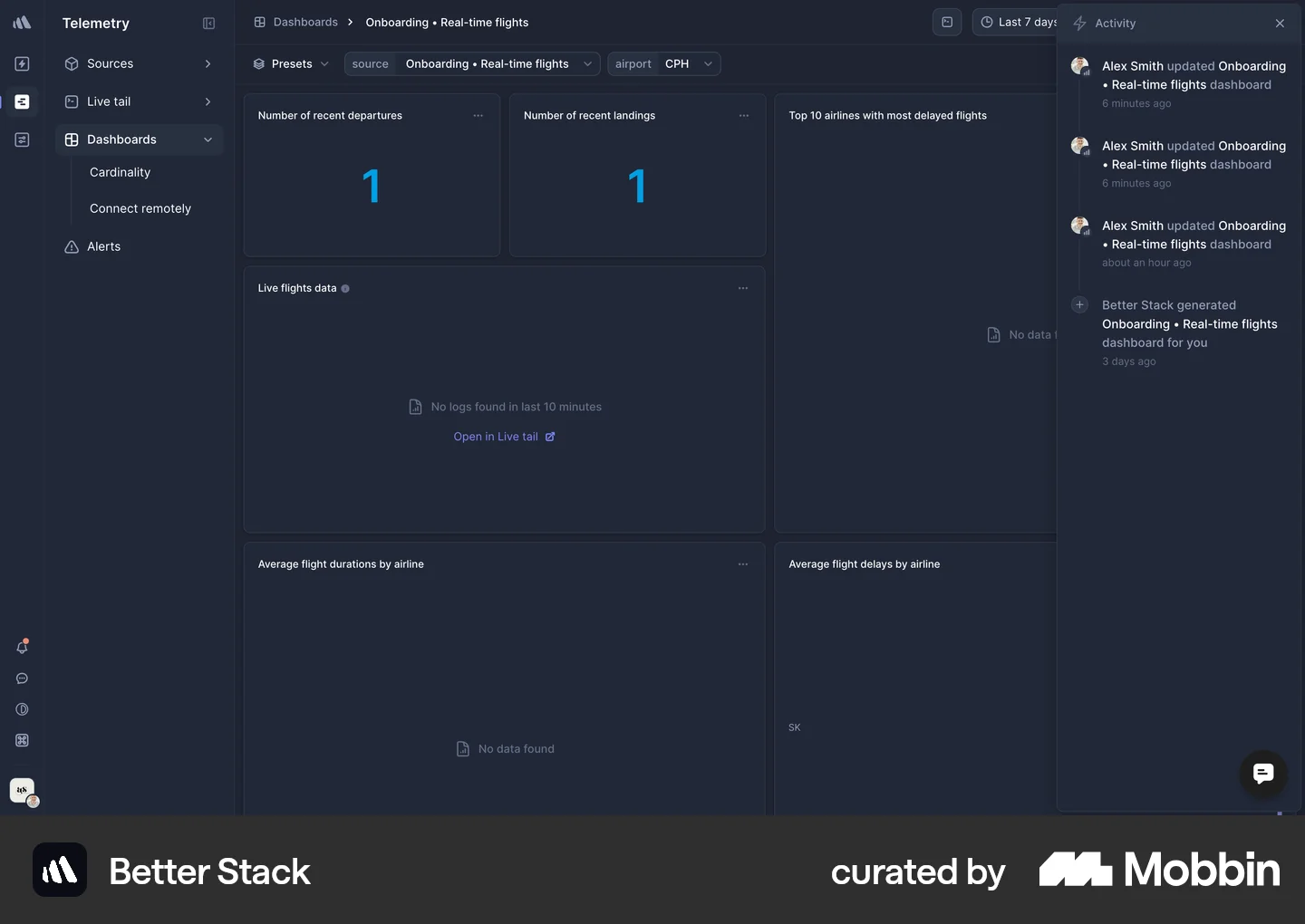The height and width of the screenshot is (924, 1305).
Task: Open the lightning bolt Uptime icon in rail
Action: click(x=22, y=63)
